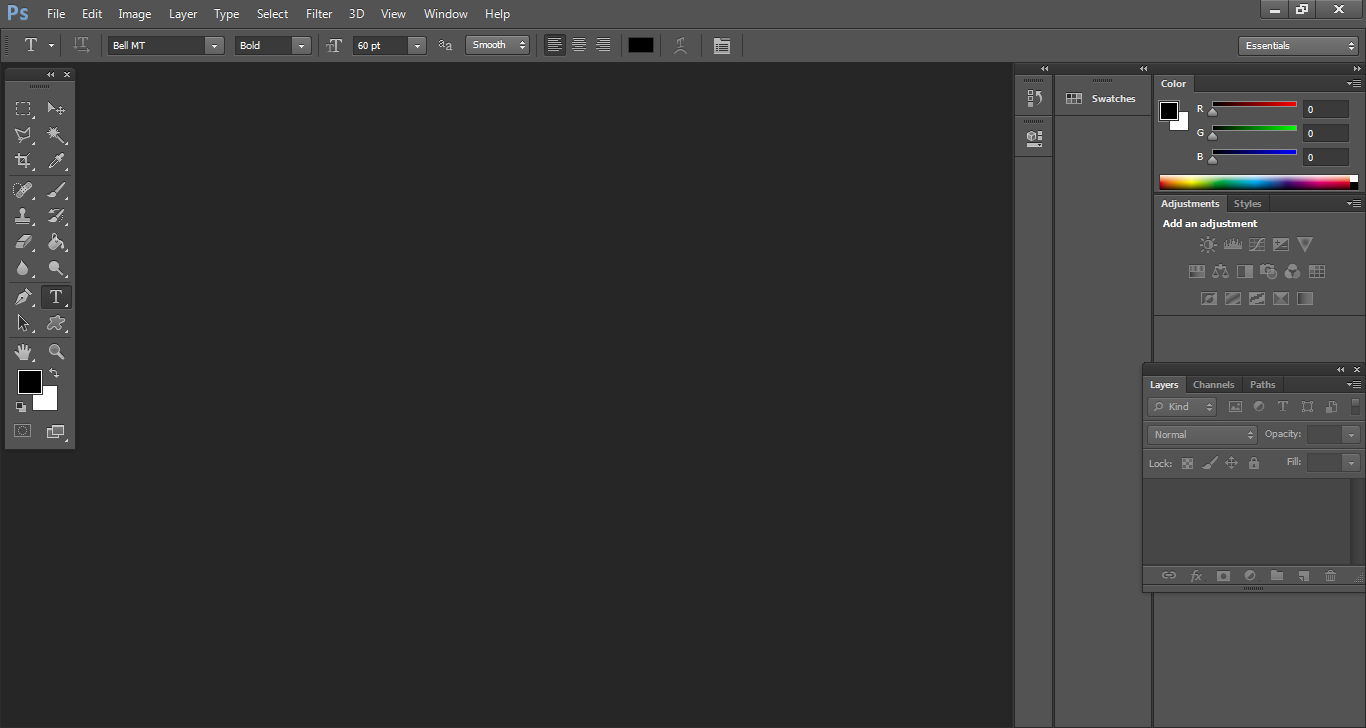1366x728 pixels.
Task: Add a Curves adjustment
Action: click(1256, 244)
